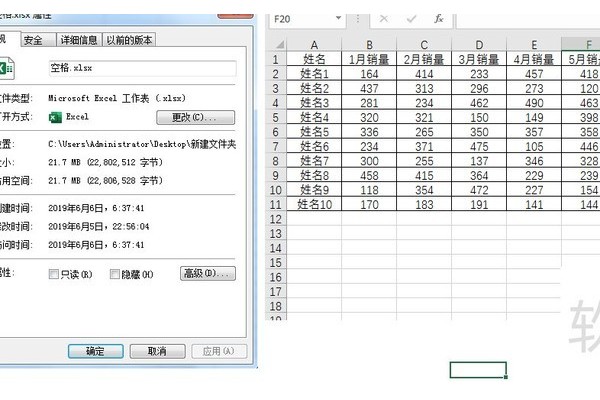The width and height of the screenshot is (600, 400).
Task: Click cell 姓名1
Action: [314, 73]
